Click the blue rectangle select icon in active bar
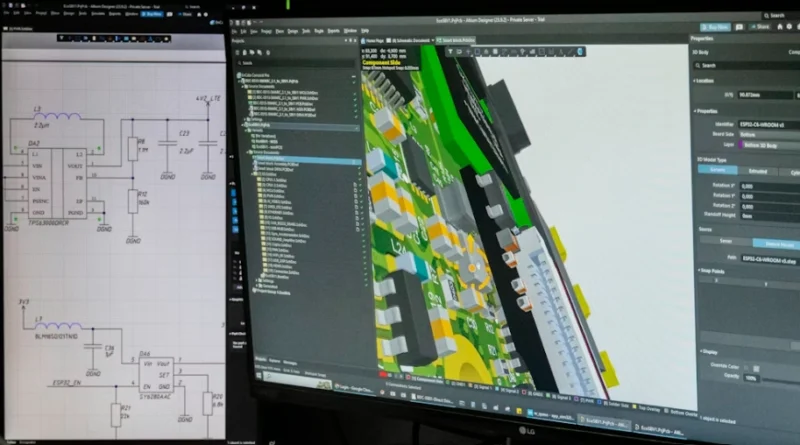This screenshot has width=800, height=445. (477, 52)
